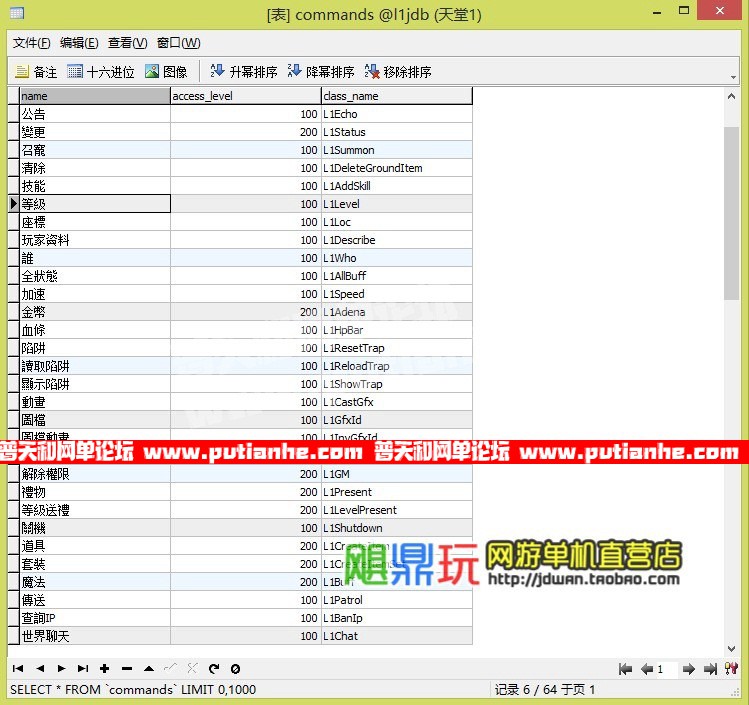Select the L1Patrol class cell
Screen dimensions: 749x705
(397, 600)
